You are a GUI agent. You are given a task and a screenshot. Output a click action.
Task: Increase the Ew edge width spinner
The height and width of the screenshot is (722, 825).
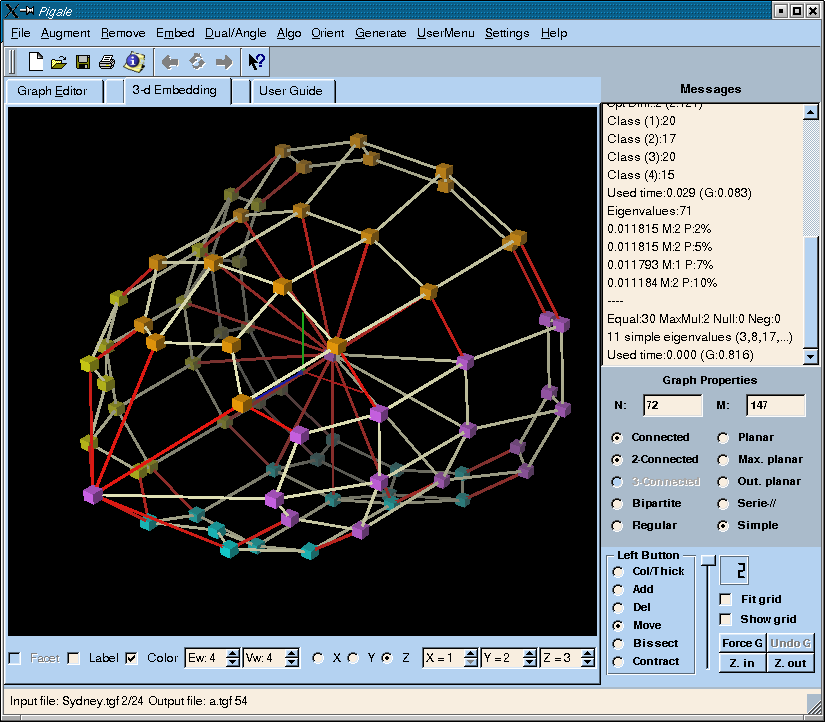pos(232,653)
